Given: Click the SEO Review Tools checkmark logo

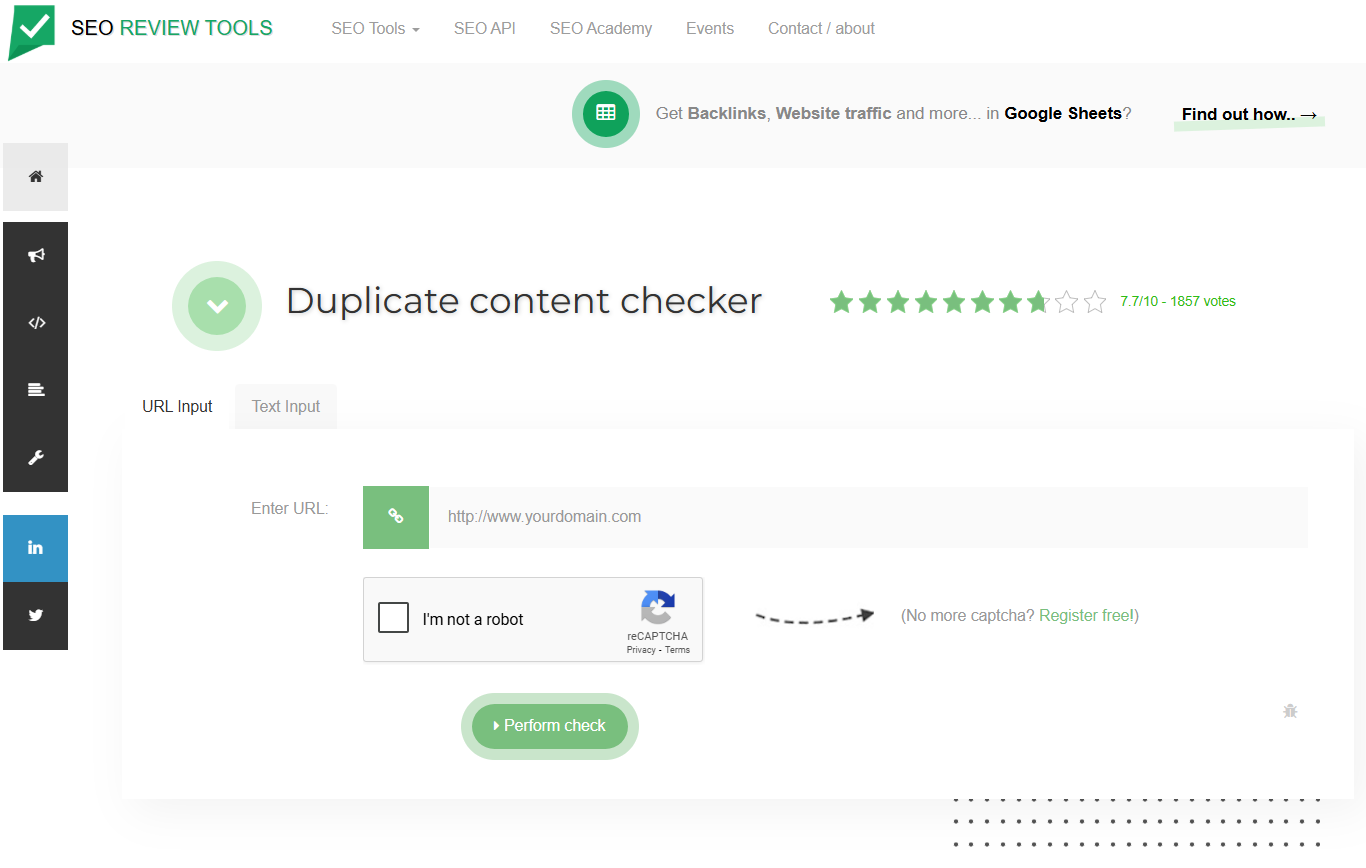Looking at the screenshot, I should tap(31, 32).
